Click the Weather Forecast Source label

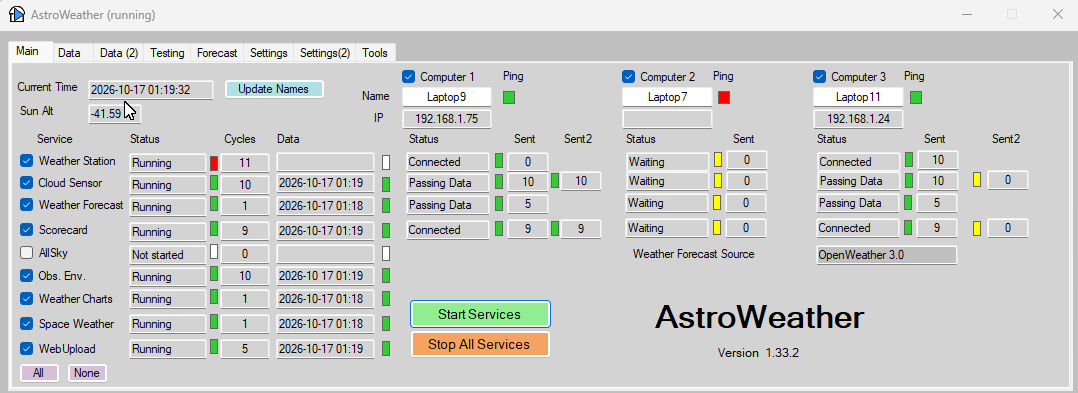click(694, 254)
